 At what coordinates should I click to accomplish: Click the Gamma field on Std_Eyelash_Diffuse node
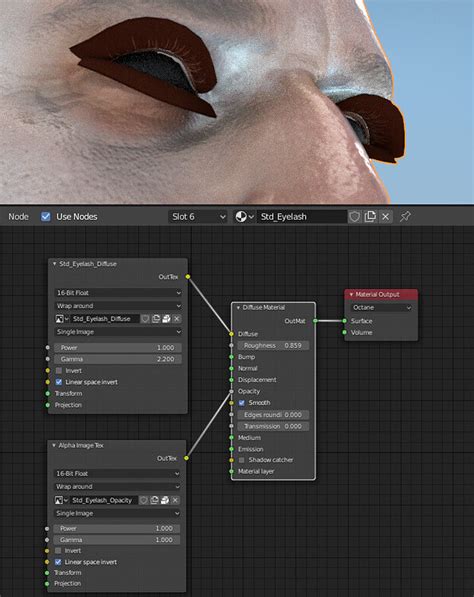click(117, 359)
